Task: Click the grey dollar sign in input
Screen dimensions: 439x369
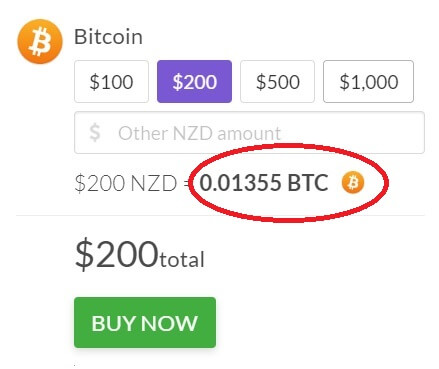Action: (95, 133)
